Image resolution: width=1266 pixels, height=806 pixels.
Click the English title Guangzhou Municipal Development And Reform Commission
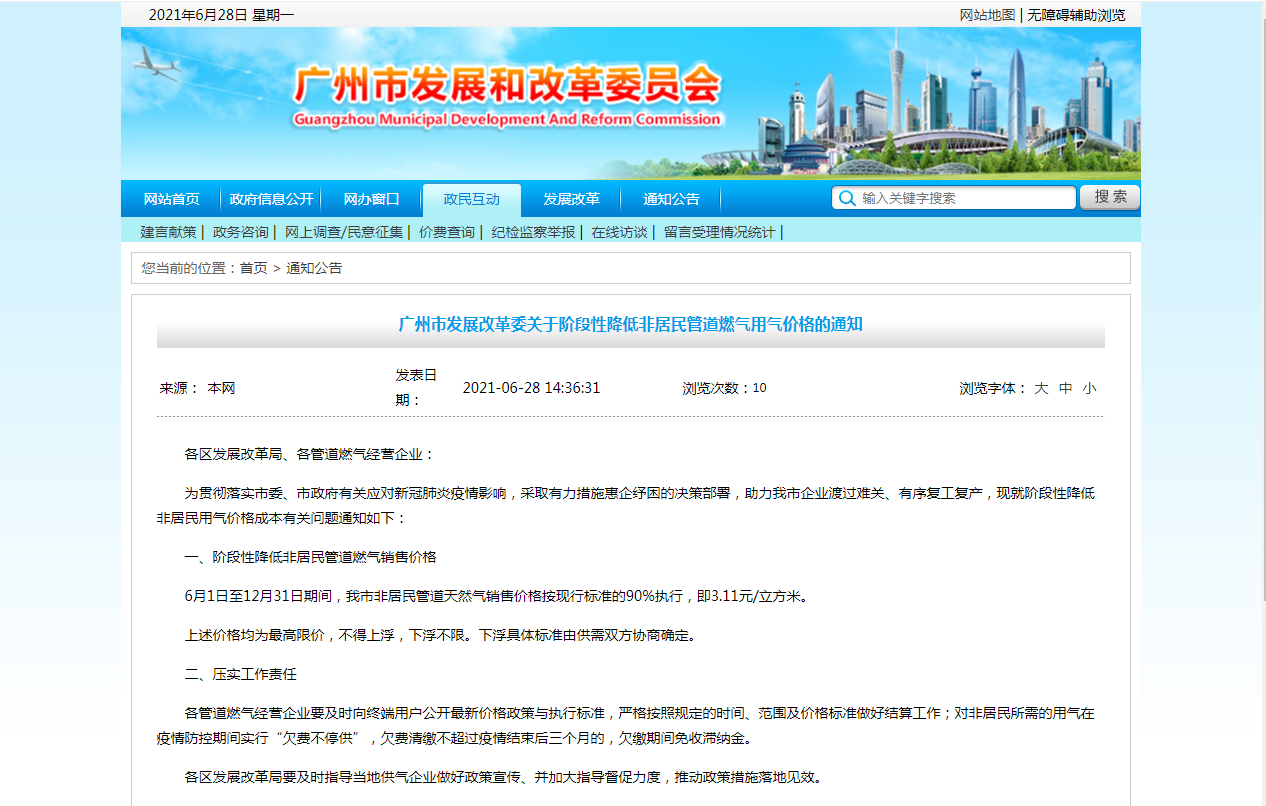[507, 120]
